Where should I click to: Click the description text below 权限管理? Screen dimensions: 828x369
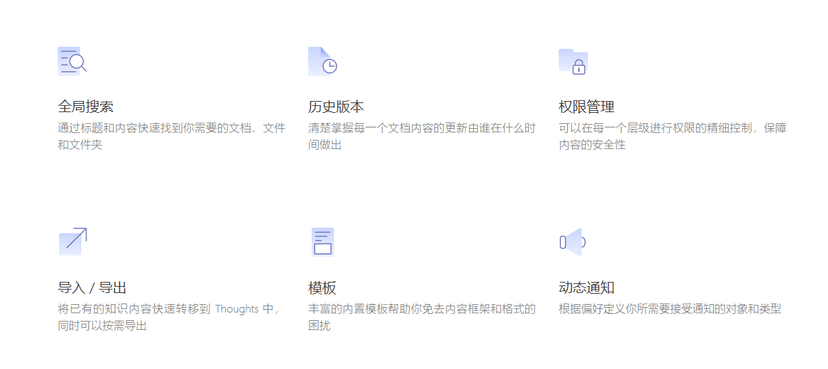coord(673,136)
